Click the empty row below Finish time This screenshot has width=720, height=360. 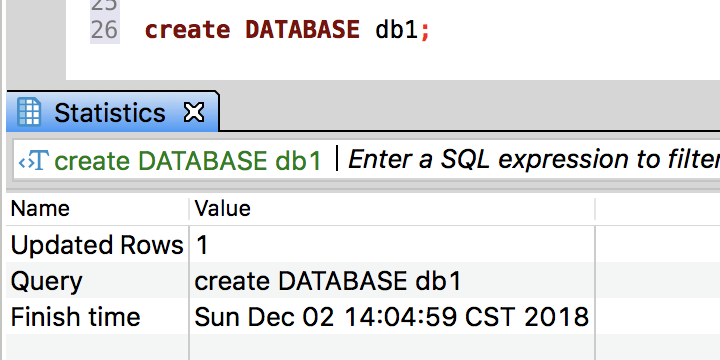coord(300,347)
